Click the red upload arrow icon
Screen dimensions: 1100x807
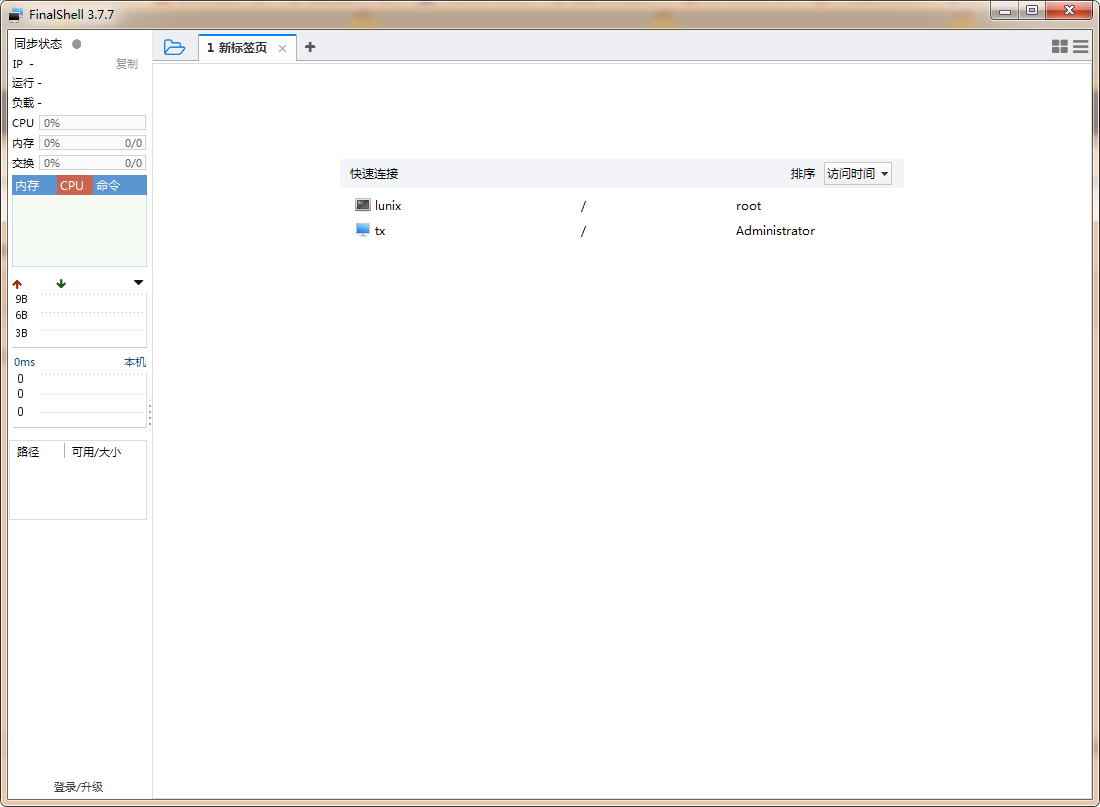tap(18, 284)
